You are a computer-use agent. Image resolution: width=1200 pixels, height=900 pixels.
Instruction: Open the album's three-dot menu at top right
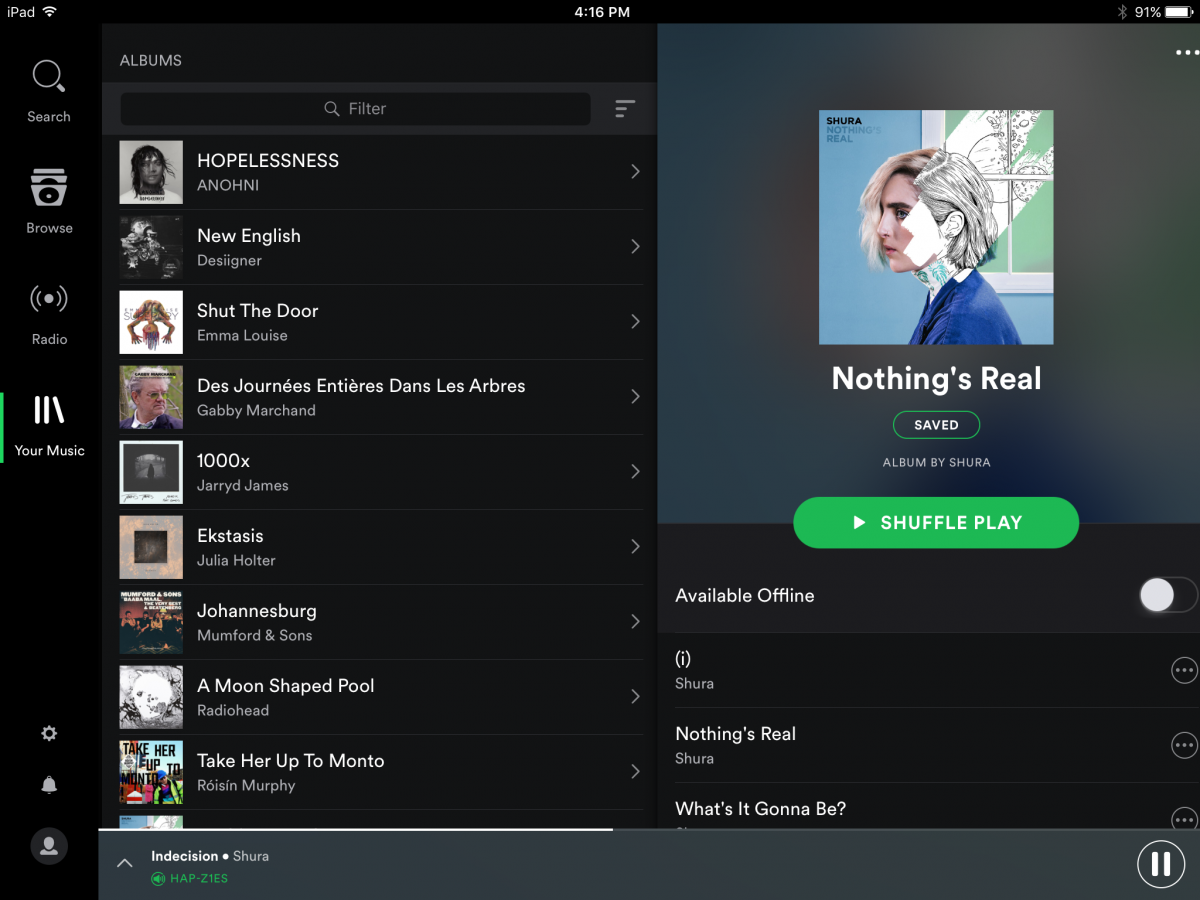click(x=1186, y=53)
